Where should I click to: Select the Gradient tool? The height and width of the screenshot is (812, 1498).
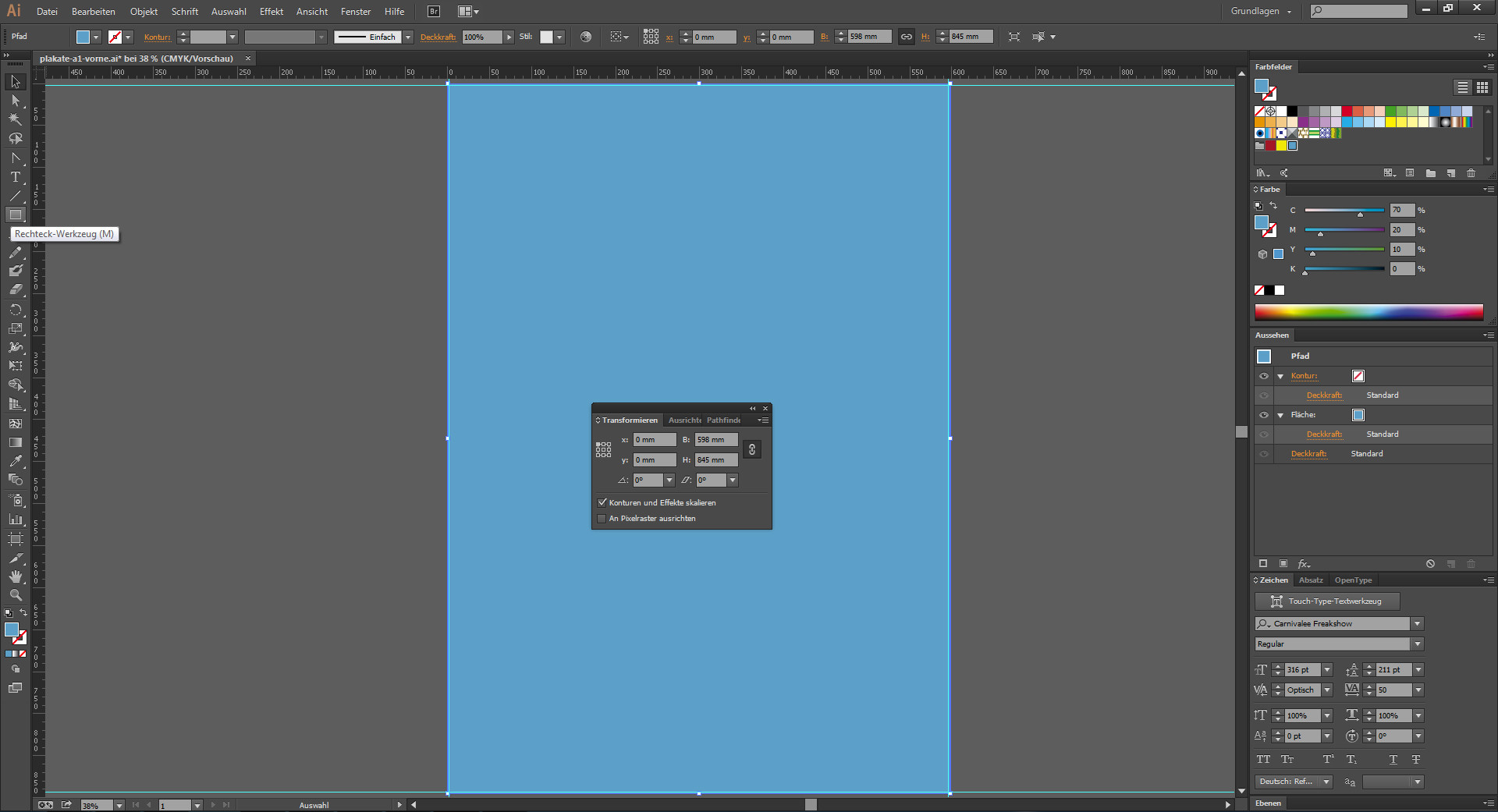pos(15,442)
